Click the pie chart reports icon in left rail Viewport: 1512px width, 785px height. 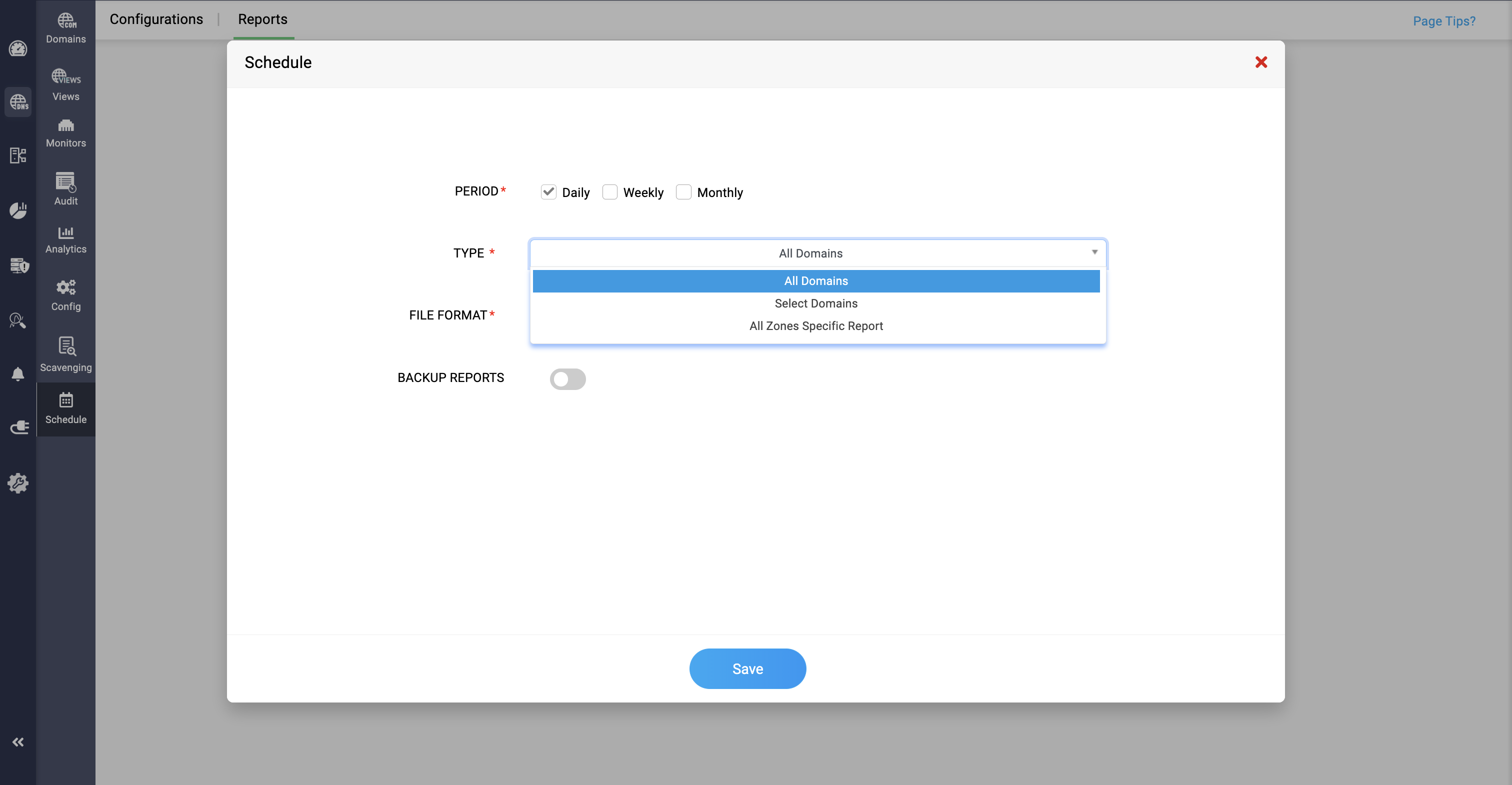pos(18,210)
